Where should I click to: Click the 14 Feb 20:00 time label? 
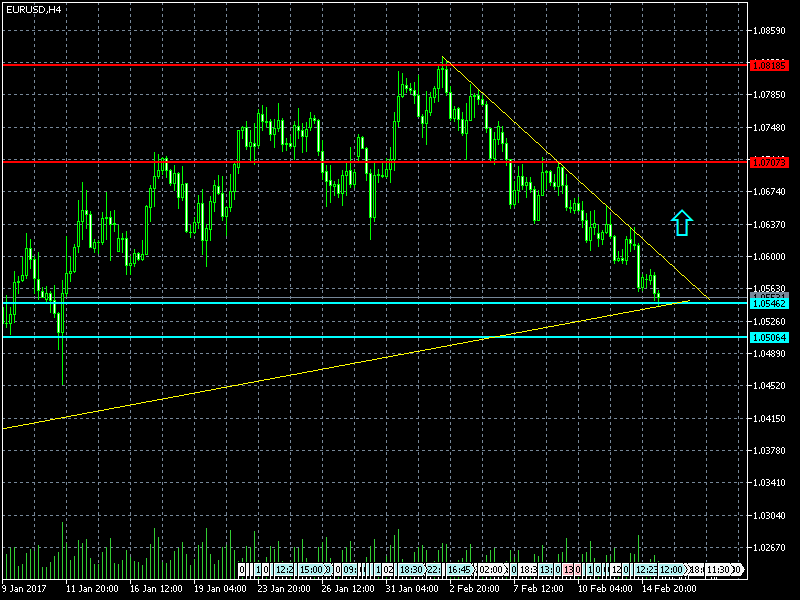668,589
